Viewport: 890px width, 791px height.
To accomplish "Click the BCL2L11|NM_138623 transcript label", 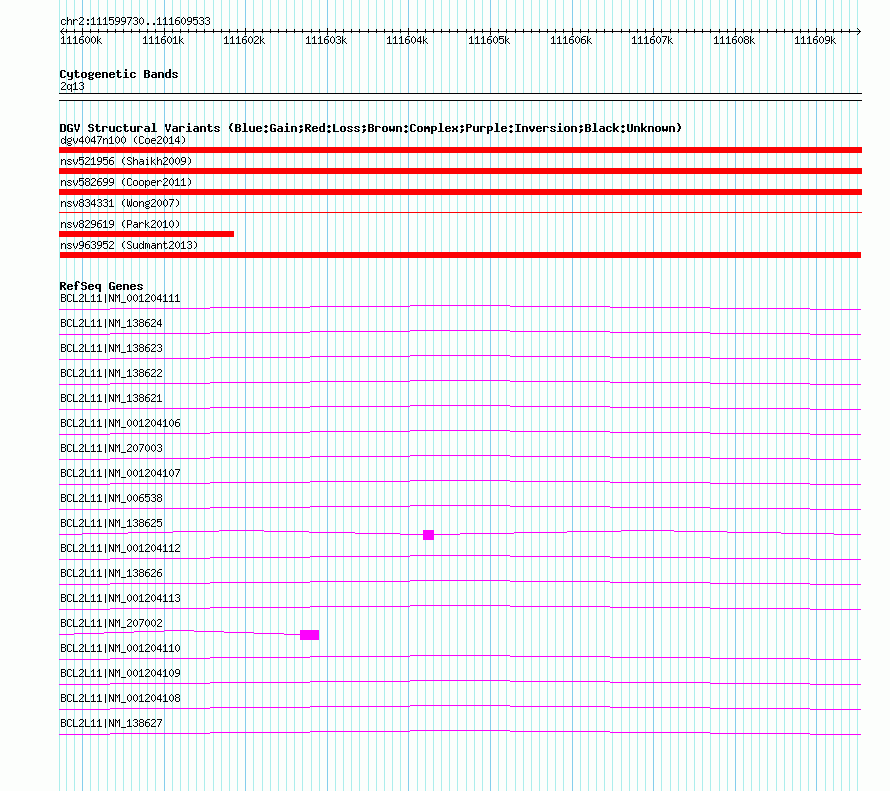I will pyautogui.click(x=111, y=348).
